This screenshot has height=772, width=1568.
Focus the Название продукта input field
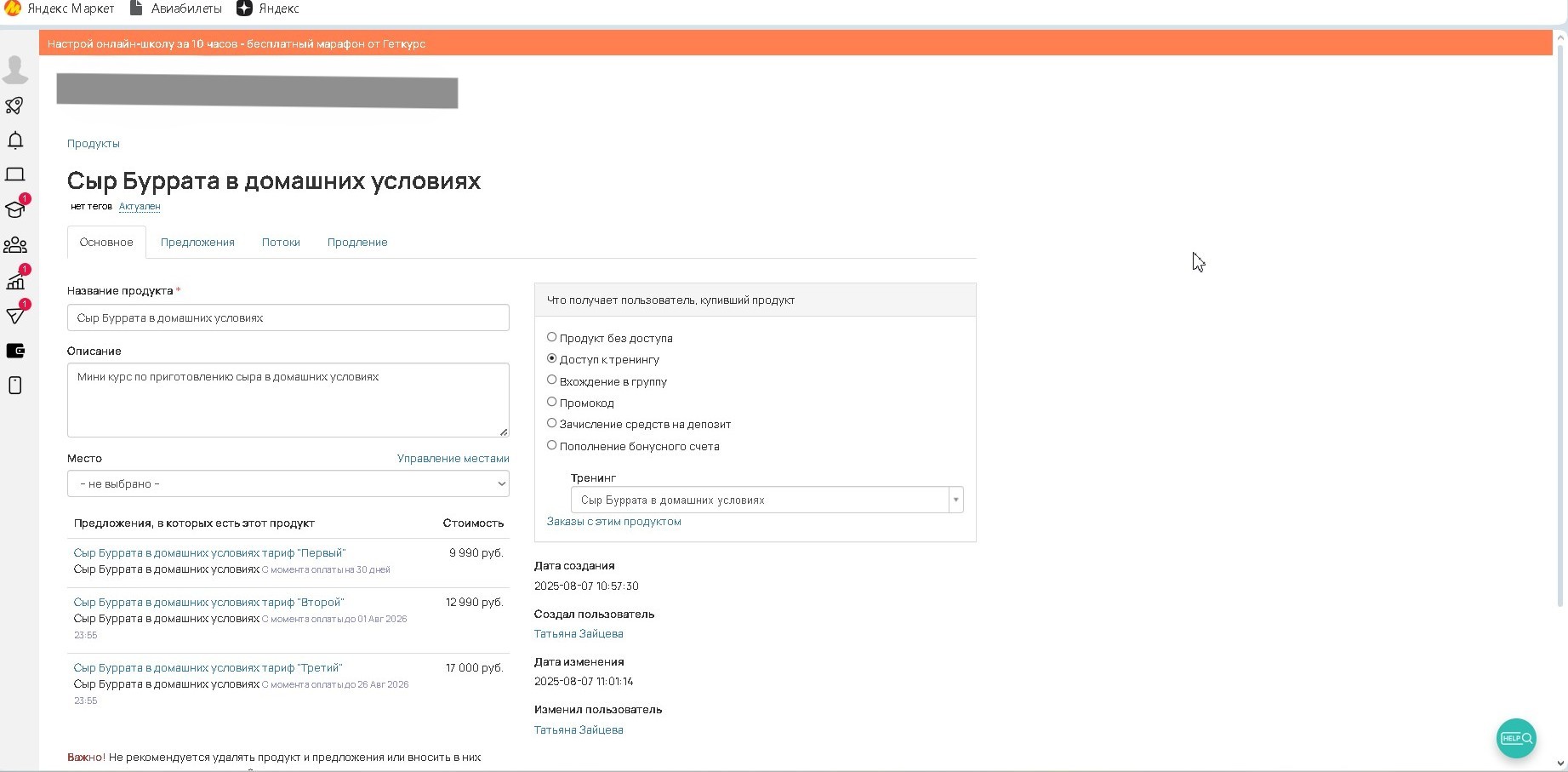(288, 317)
